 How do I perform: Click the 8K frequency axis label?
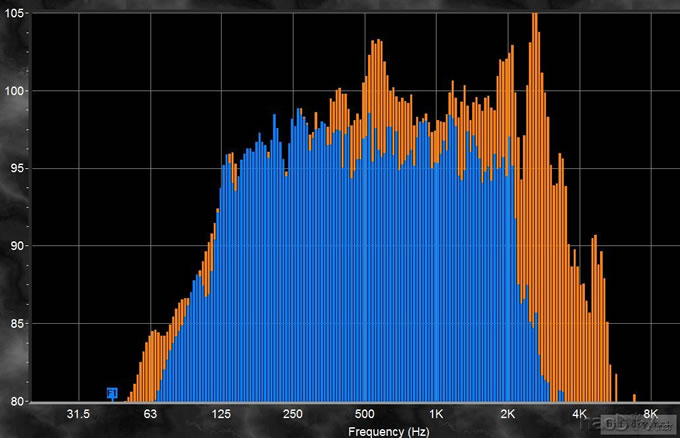click(650, 414)
